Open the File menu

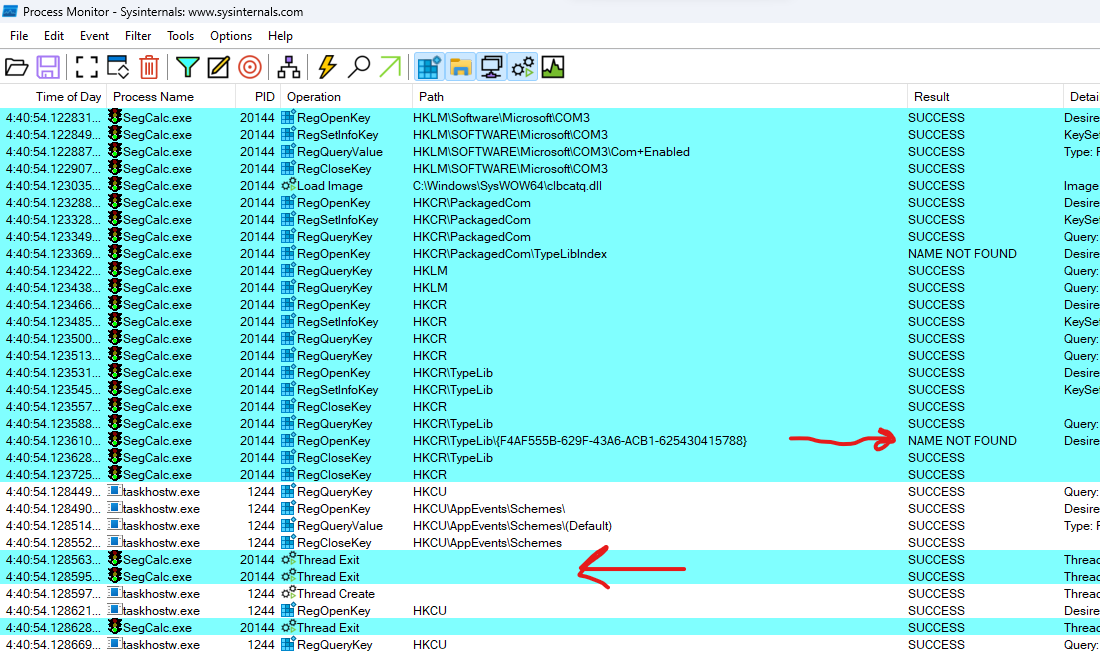(x=19, y=36)
